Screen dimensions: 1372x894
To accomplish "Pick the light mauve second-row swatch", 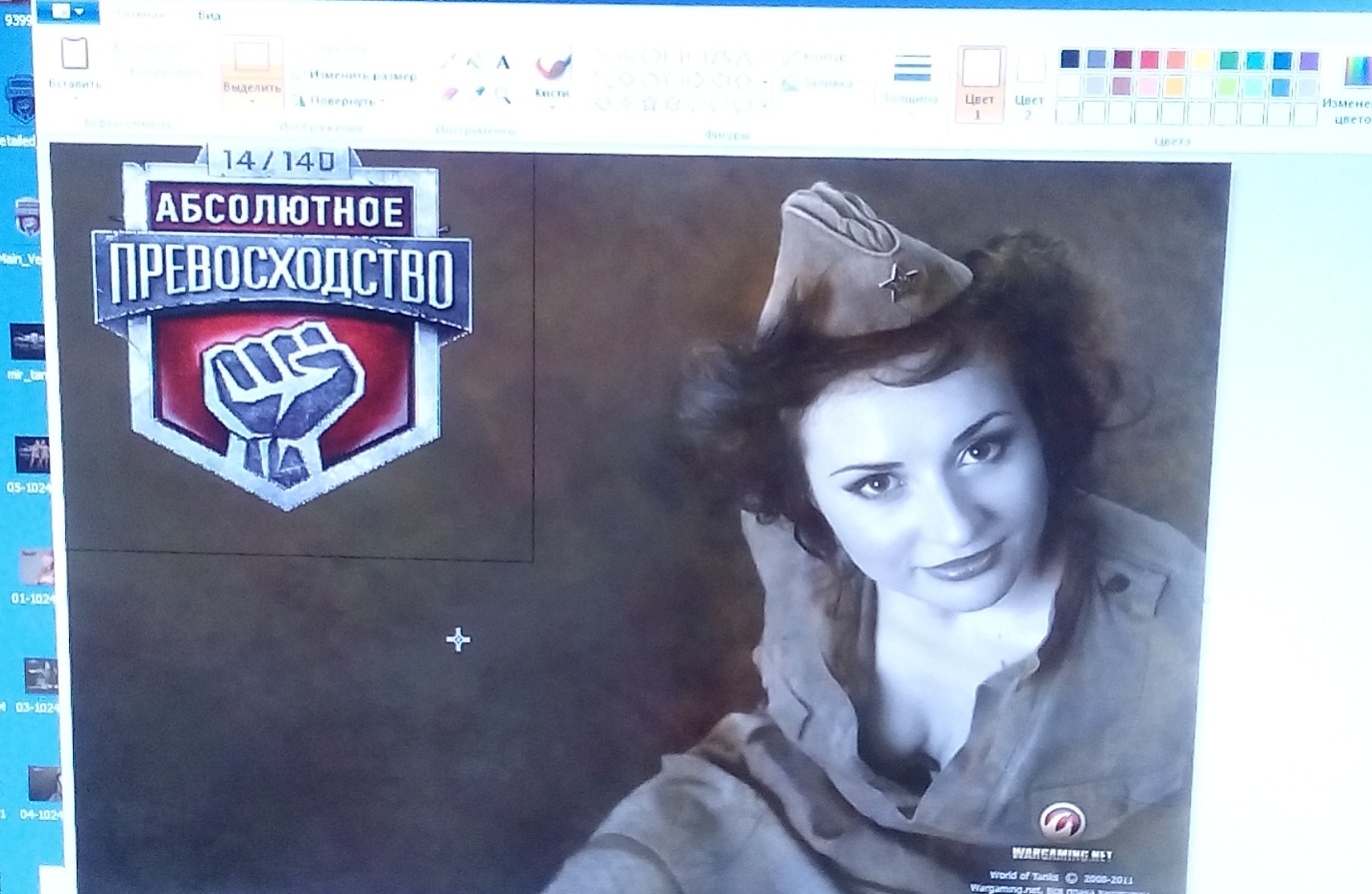I will click(1122, 87).
